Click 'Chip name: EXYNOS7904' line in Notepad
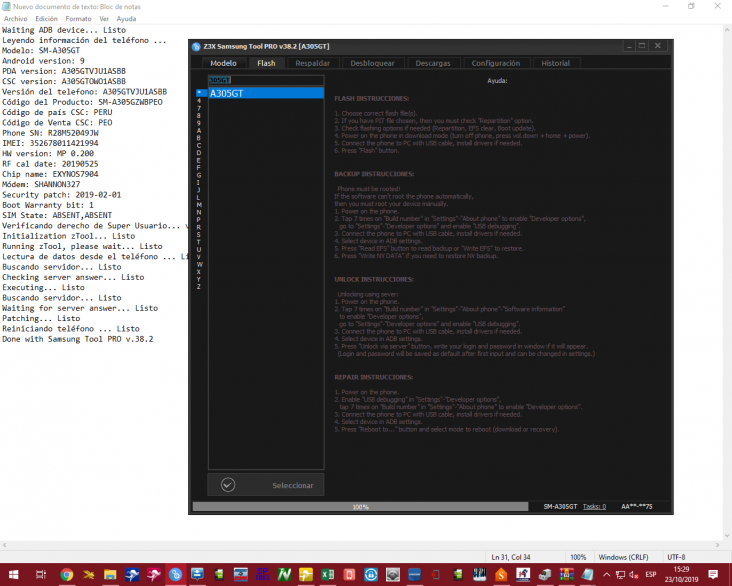The width and height of the screenshot is (732, 586). 50,174
